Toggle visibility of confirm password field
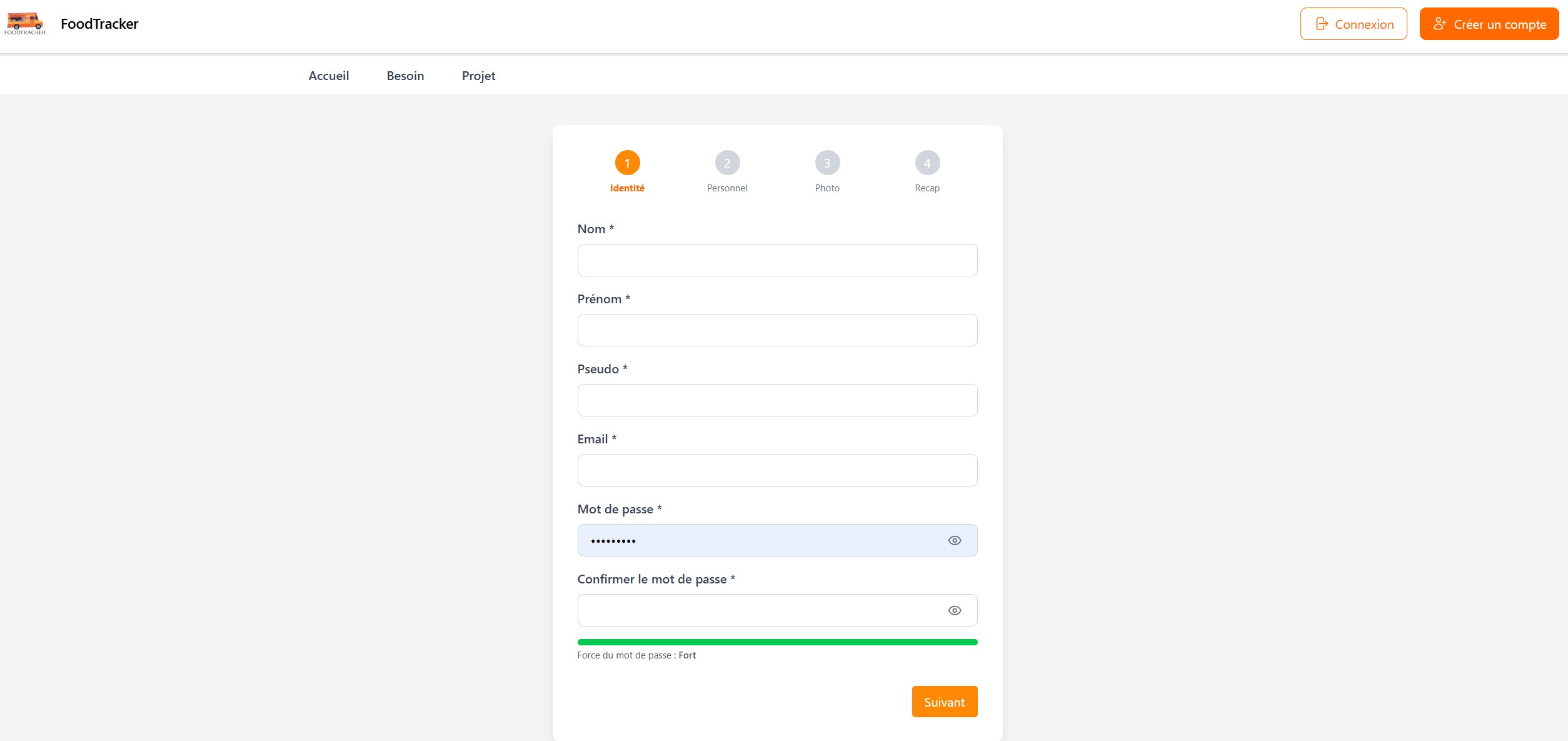1568x741 pixels. [x=954, y=610]
